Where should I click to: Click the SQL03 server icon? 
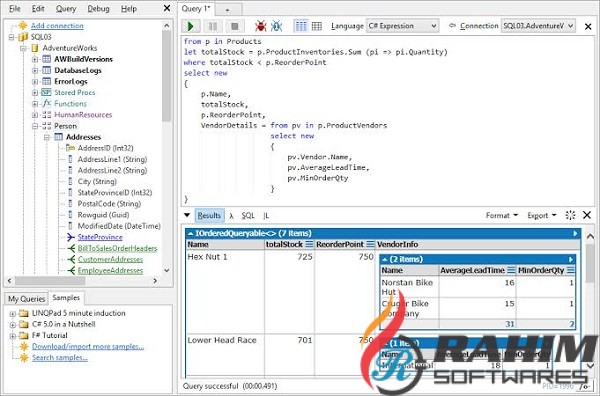(x=23, y=37)
